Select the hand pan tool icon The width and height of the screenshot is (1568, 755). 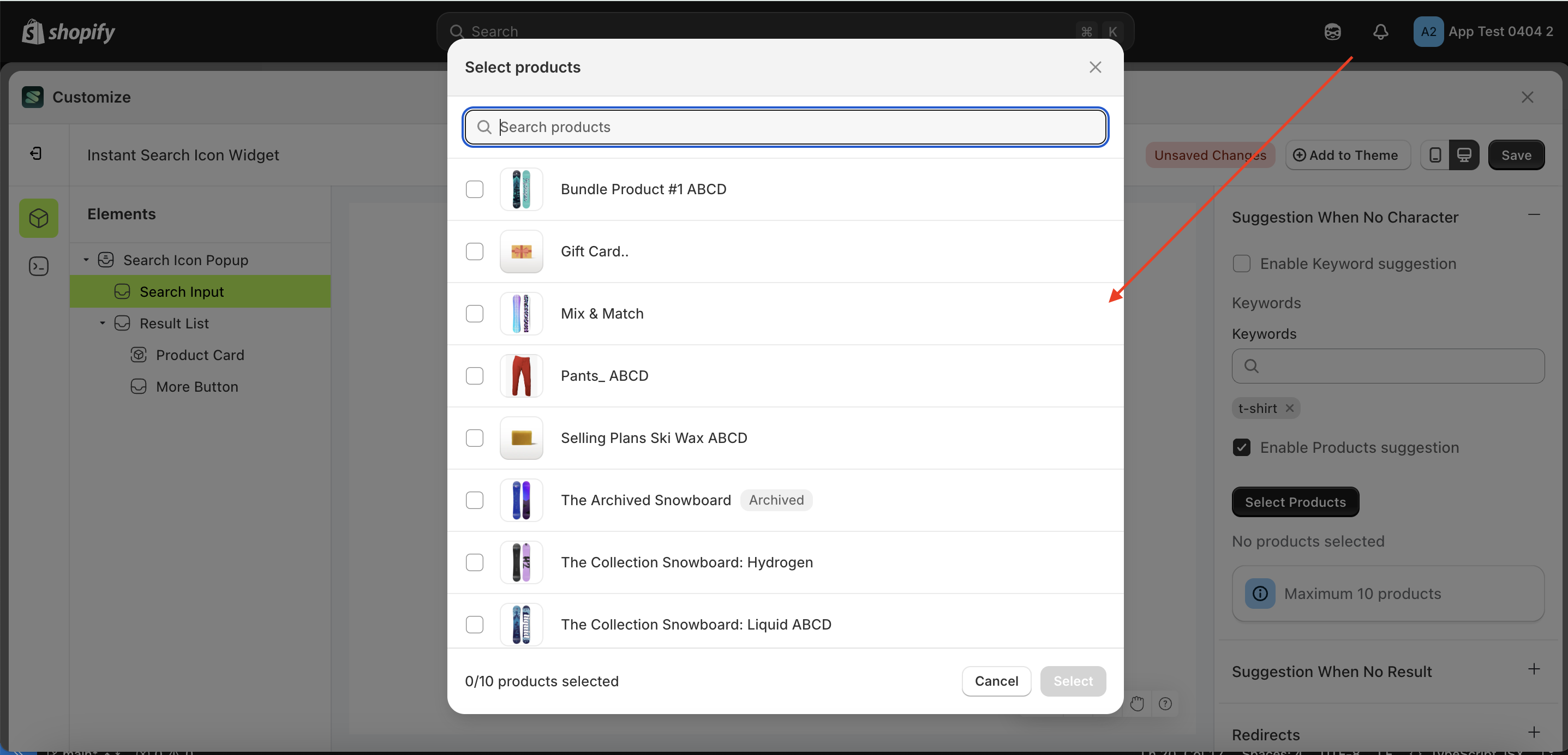(1138, 703)
